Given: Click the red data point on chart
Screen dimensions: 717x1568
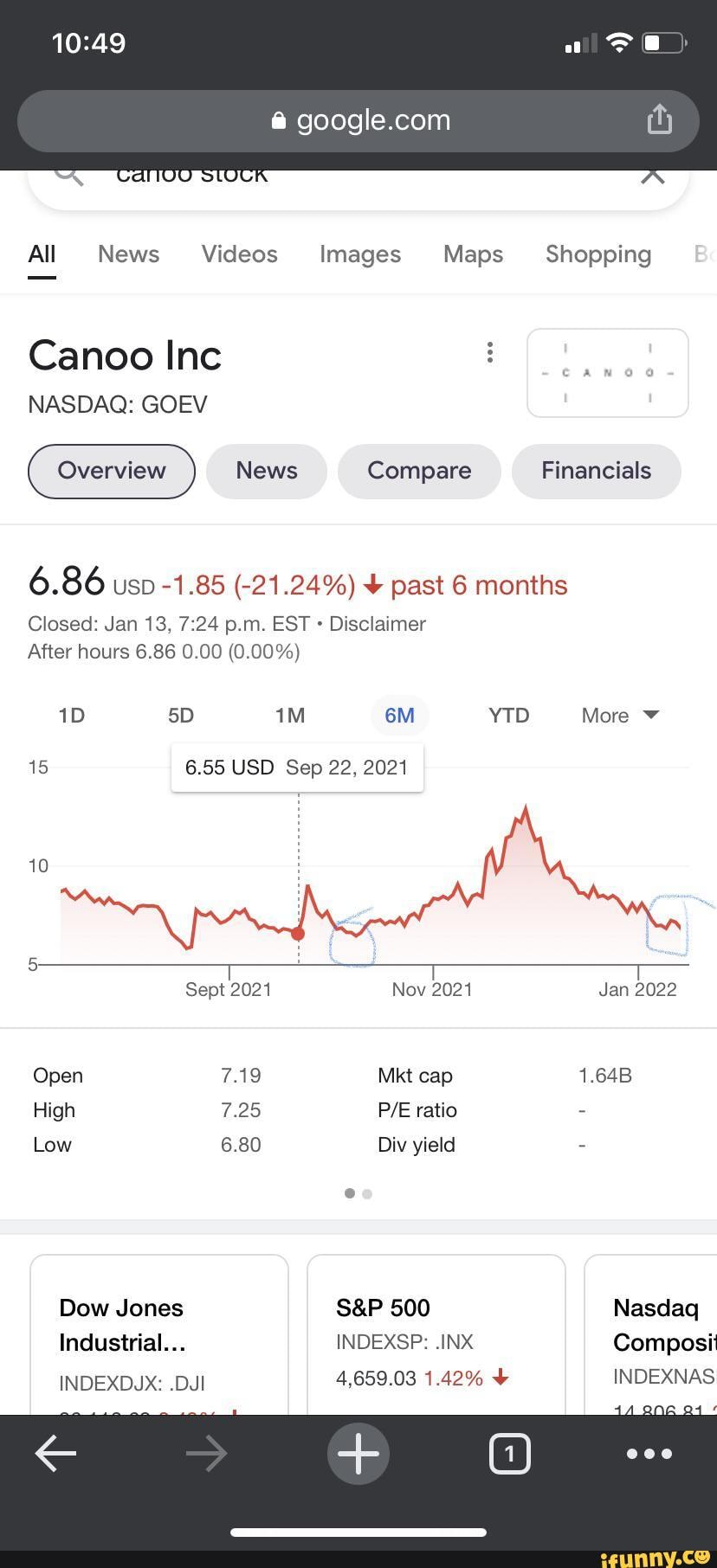Looking at the screenshot, I should tap(298, 934).
